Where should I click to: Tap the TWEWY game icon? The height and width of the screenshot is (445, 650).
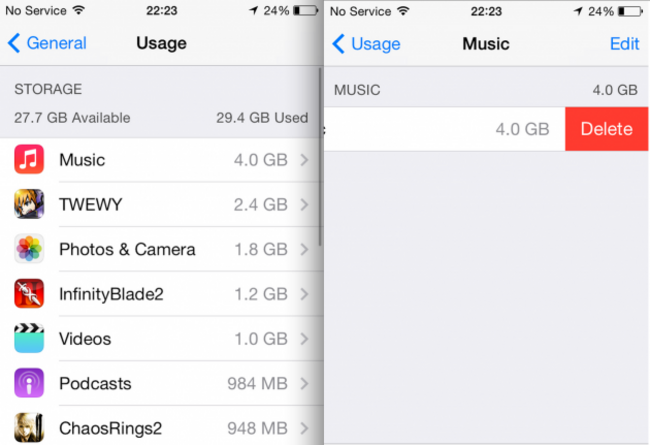[29, 204]
